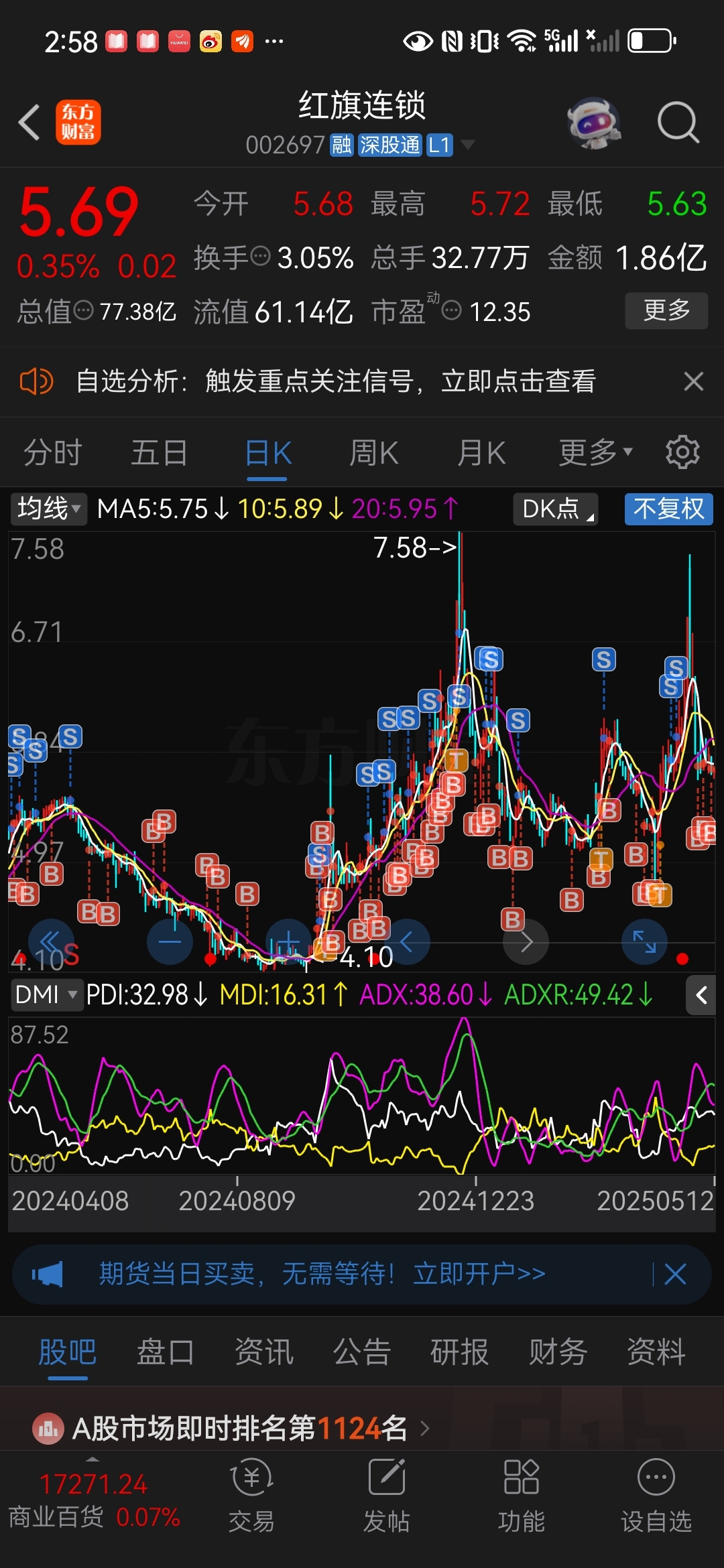Tap the speaker alert icon
This screenshot has width=724, height=1568.
coord(37,382)
